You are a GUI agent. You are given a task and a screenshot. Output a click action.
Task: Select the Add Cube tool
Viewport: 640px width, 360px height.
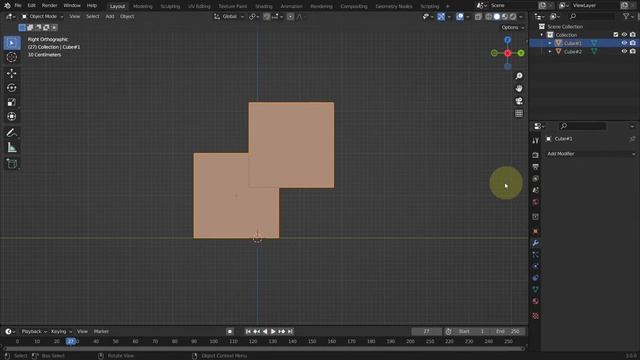(x=12, y=164)
